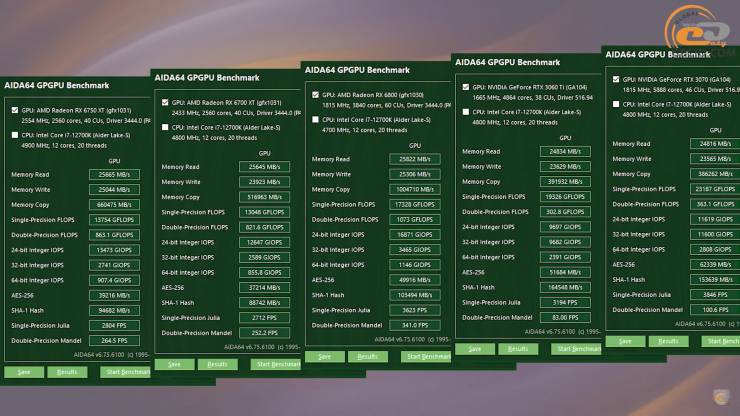
Task: Select Memory Copy value 660475 MB/s
Action: [114, 205]
